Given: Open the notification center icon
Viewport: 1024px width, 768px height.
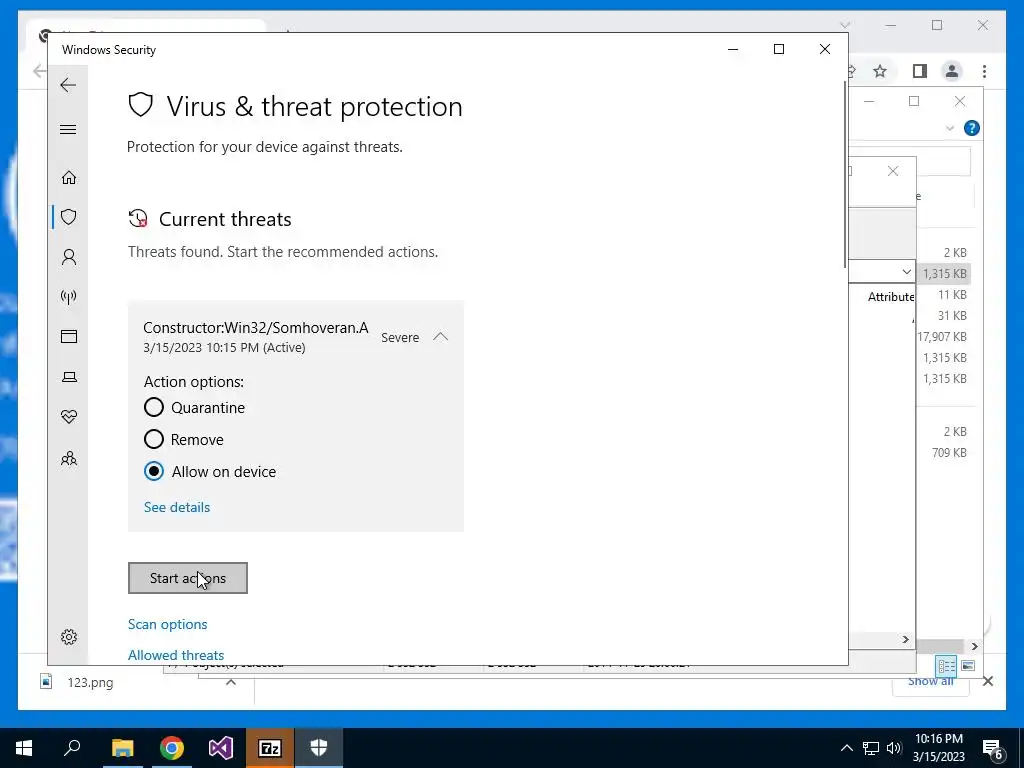Looking at the screenshot, I should (993, 748).
